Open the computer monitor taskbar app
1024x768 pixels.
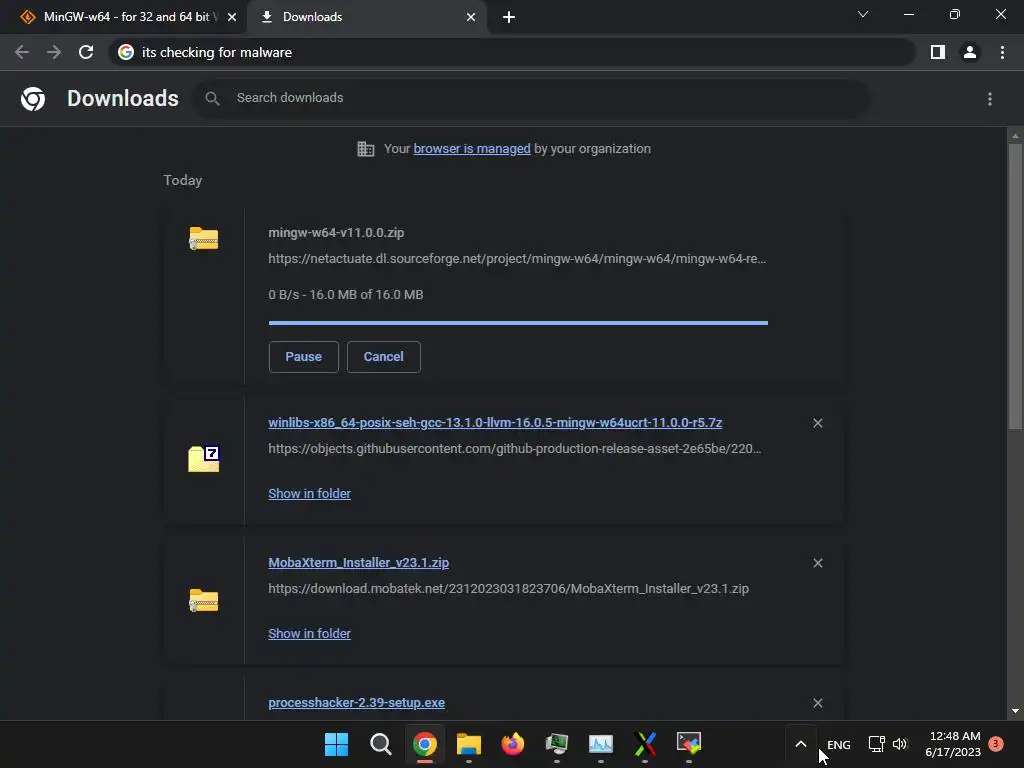(x=557, y=744)
